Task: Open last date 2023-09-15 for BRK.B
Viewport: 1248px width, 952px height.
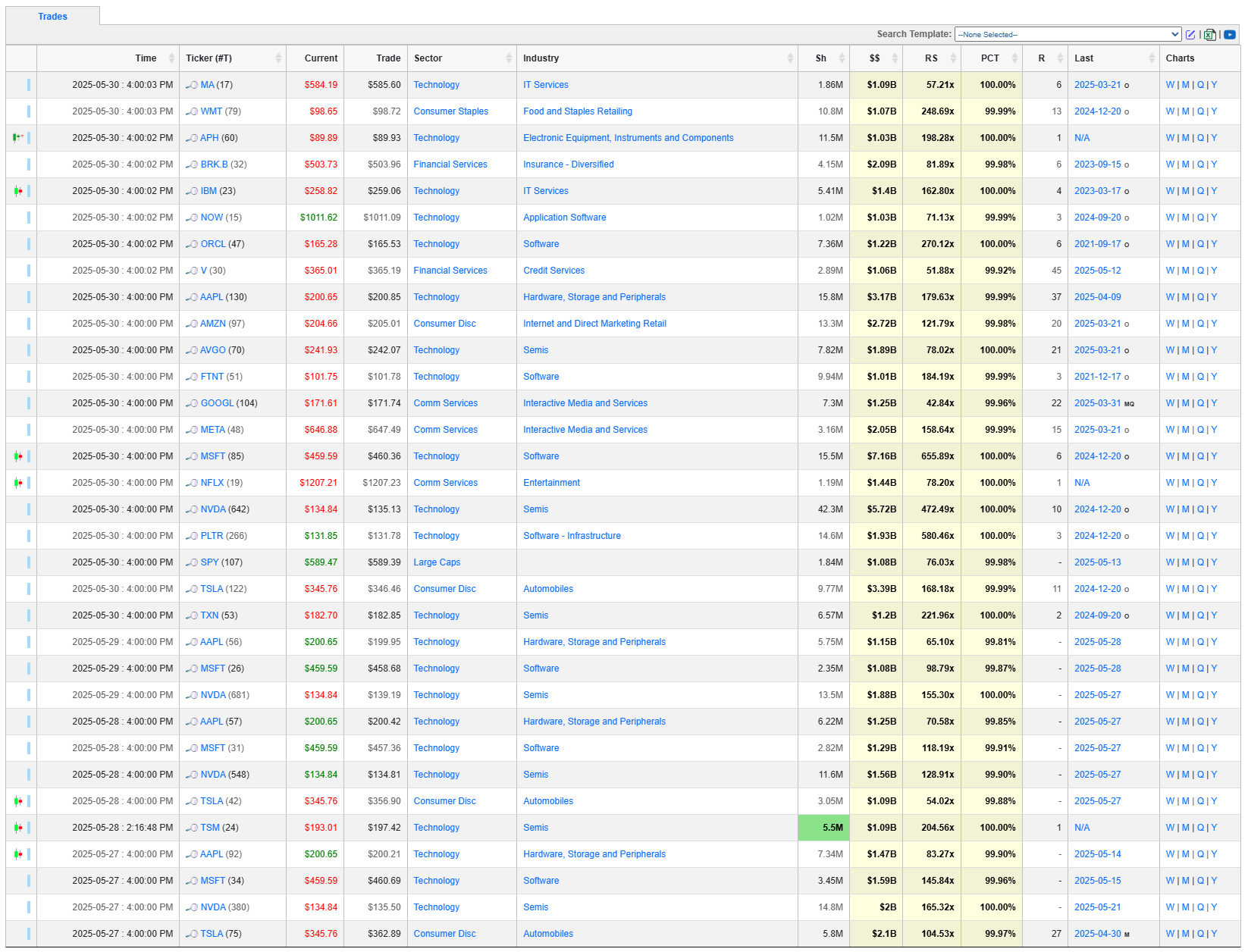Action: pos(1097,164)
